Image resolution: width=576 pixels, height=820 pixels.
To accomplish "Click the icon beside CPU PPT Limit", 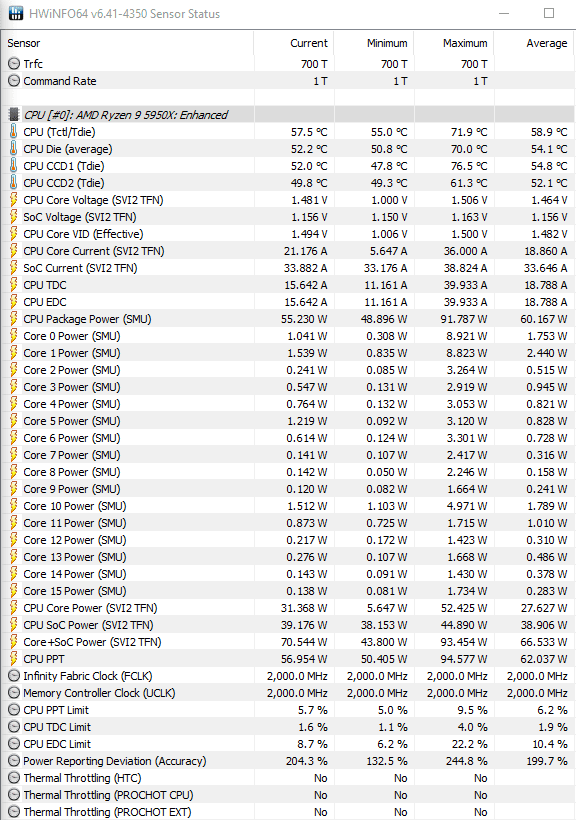I will [x=14, y=710].
